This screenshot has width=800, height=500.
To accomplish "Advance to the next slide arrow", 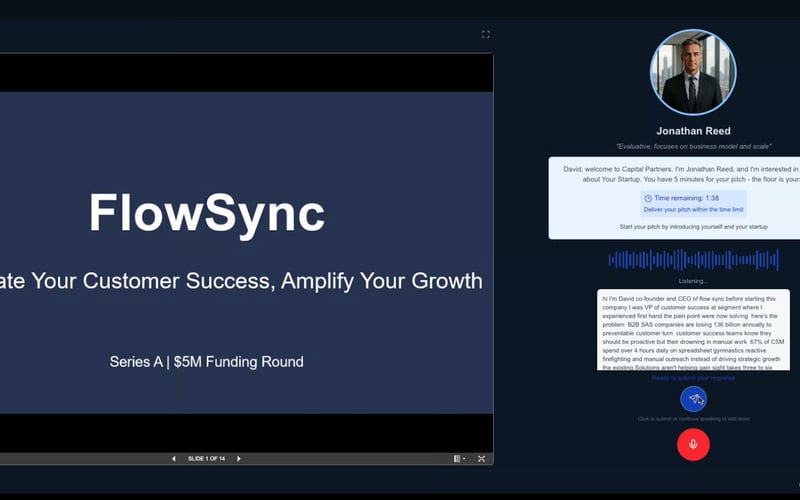I will click(x=238, y=459).
